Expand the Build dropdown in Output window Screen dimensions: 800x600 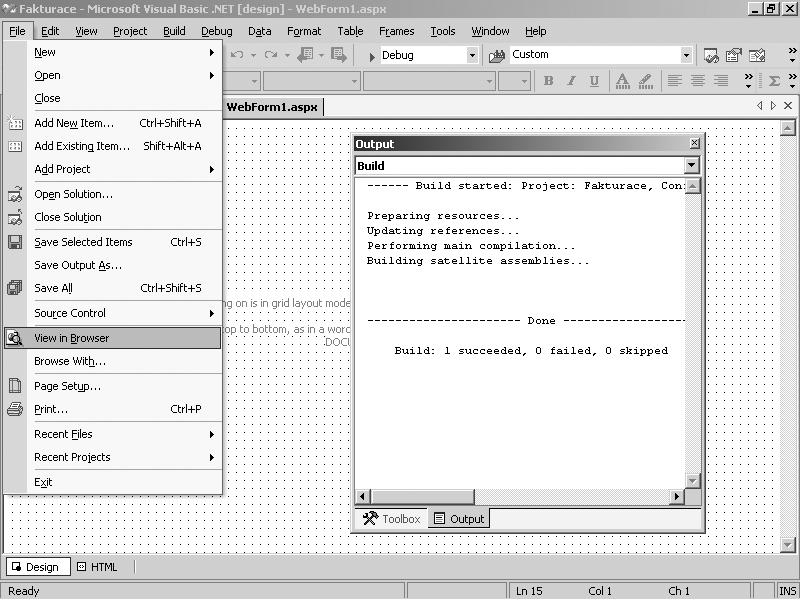(691, 165)
